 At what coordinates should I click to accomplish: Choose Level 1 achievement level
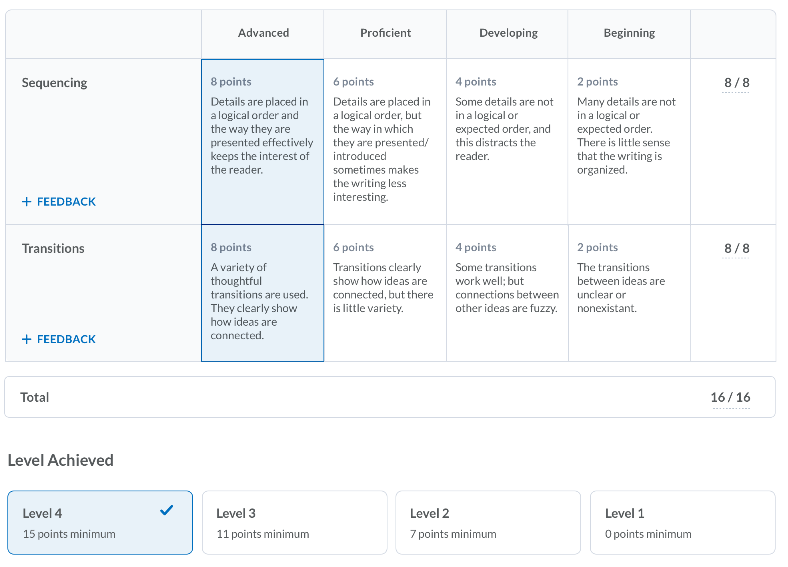(682, 523)
